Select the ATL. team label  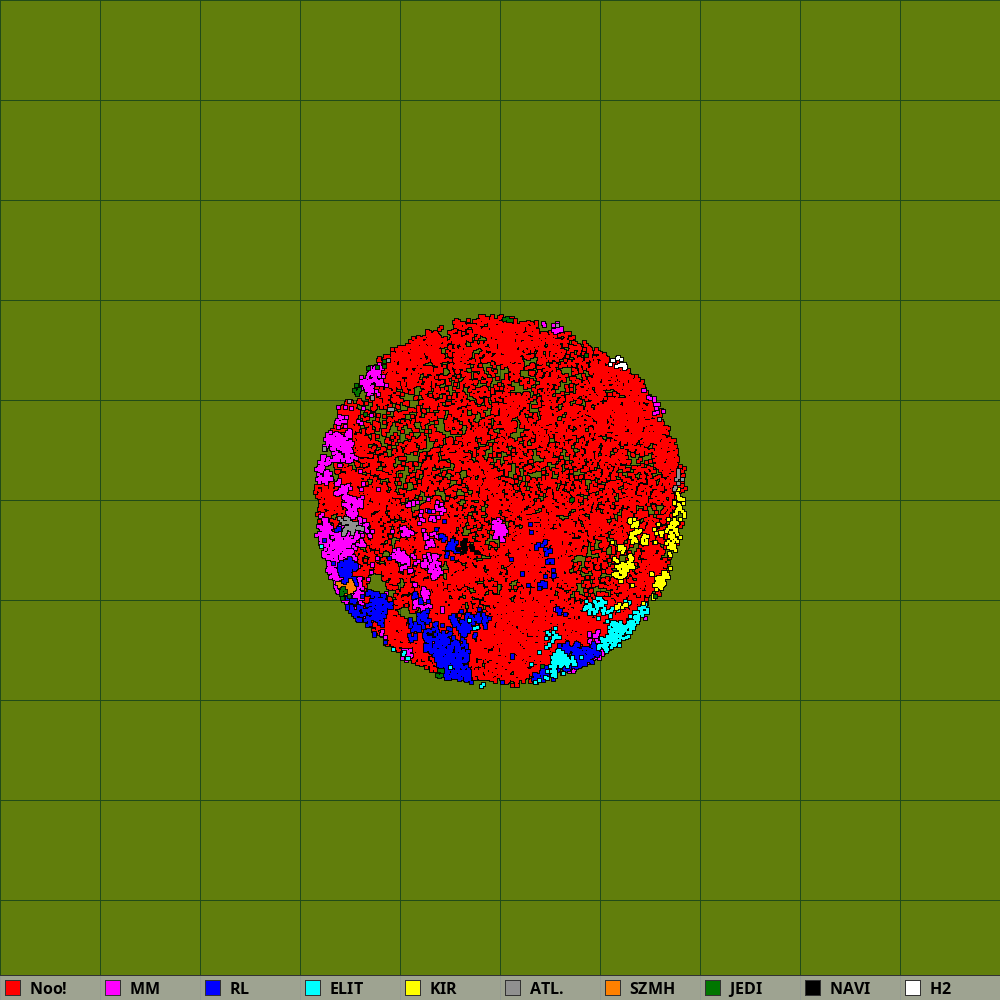[547, 988]
